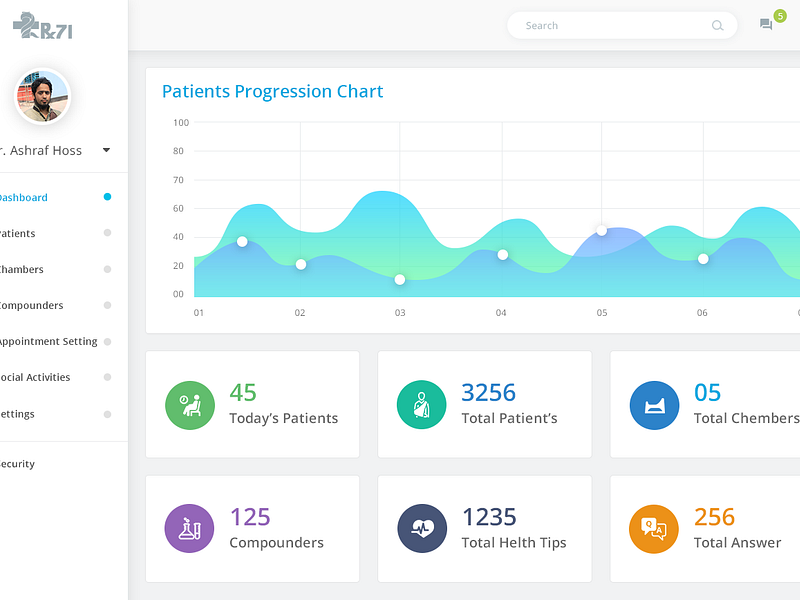Click the green Today's Patients icon
800x600 pixels.
(190, 404)
